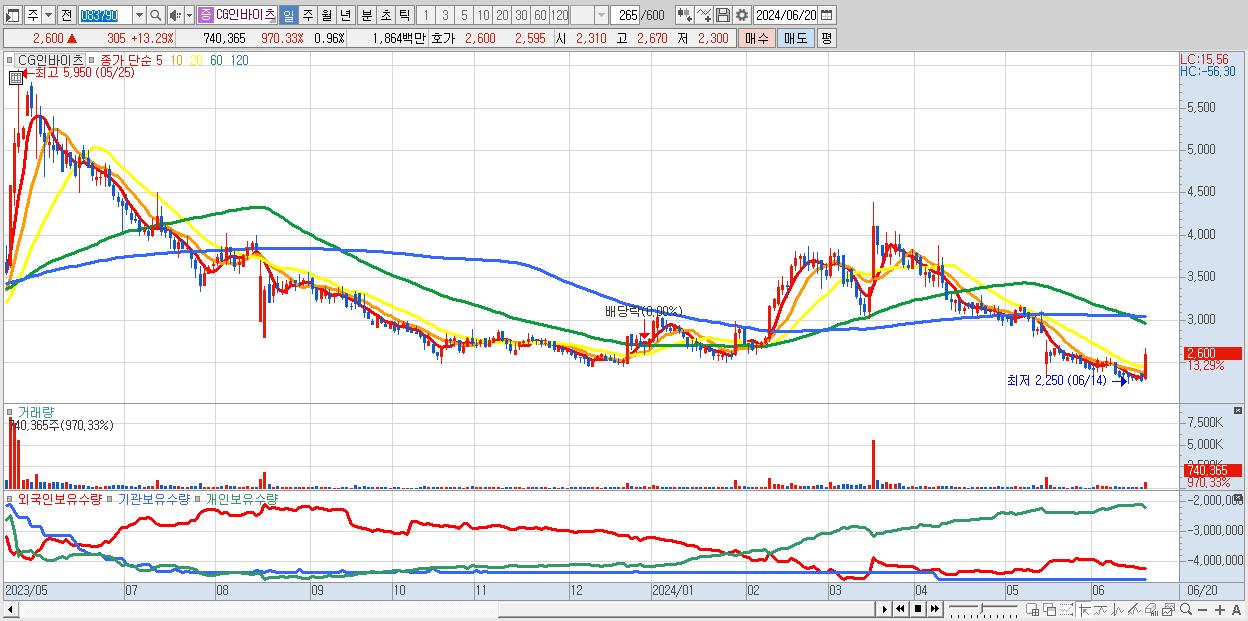The height and width of the screenshot is (621, 1248).
Task: Click the 평 button
Action: tap(826, 38)
